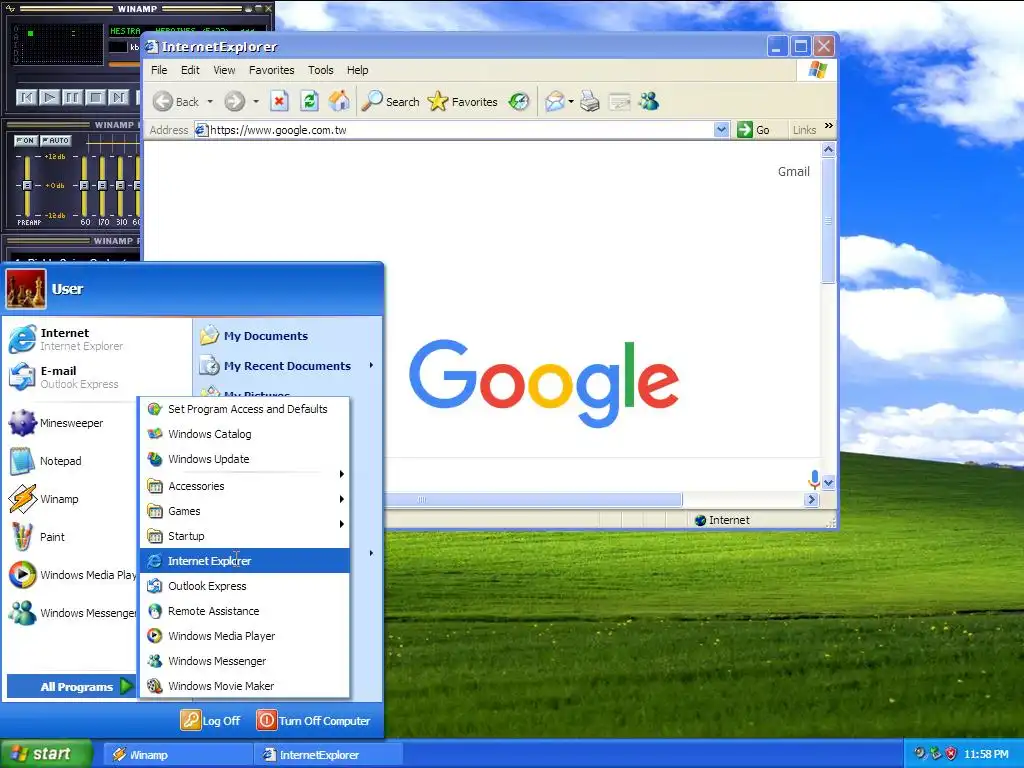Select Set Program Access and Defaults
The height and width of the screenshot is (768, 1024).
coord(245,409)
